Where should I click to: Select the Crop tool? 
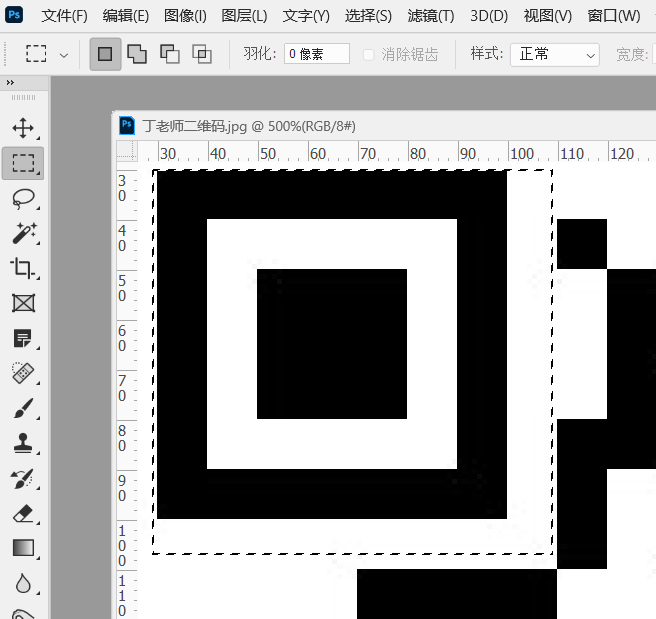[x=23, y=268]
